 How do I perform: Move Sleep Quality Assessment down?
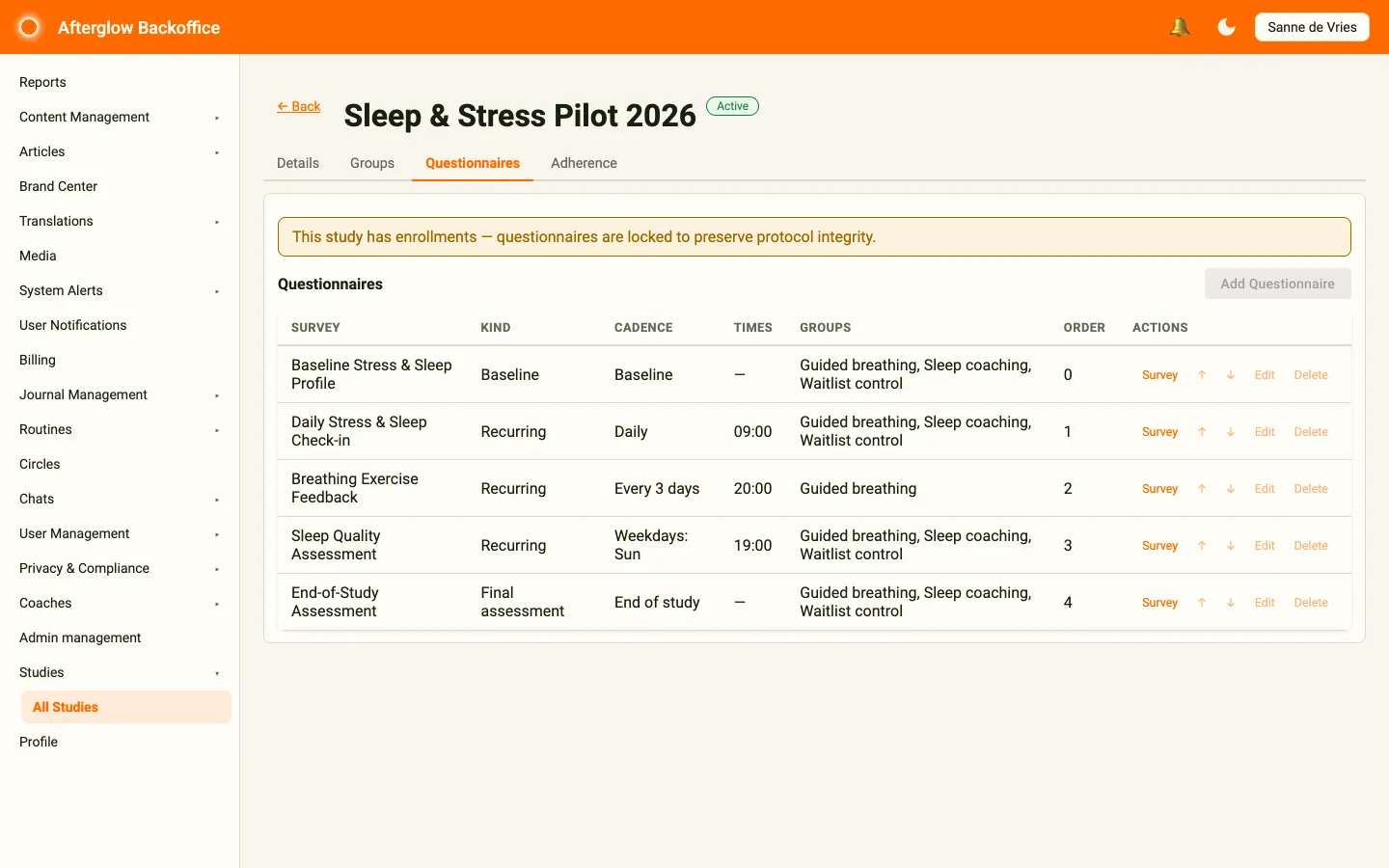(1231, 546)
